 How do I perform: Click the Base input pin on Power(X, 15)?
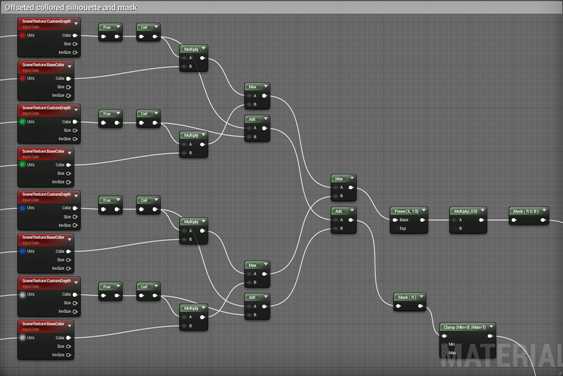click(395, 220)
